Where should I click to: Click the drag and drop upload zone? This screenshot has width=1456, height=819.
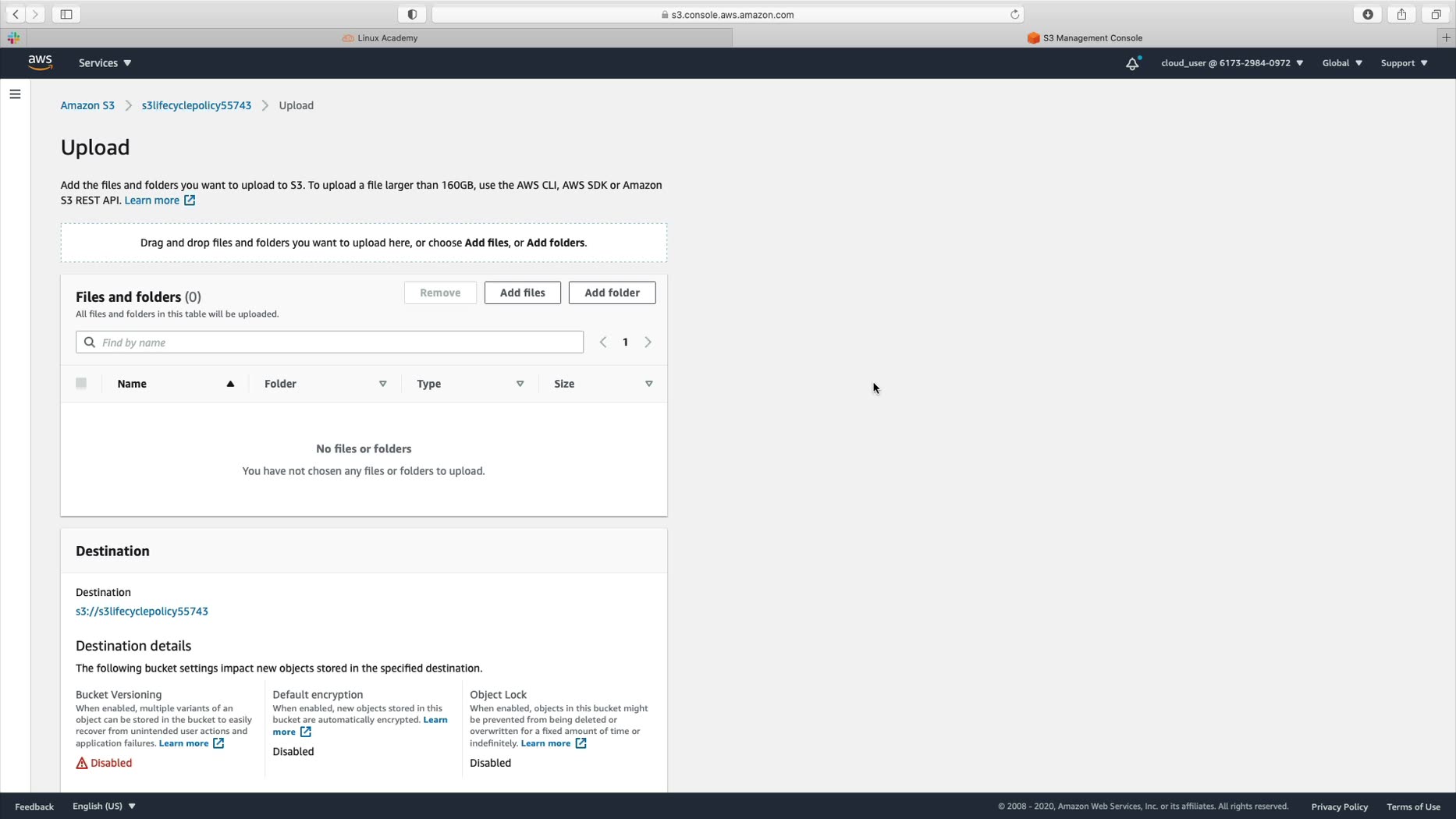pos(364,243)
